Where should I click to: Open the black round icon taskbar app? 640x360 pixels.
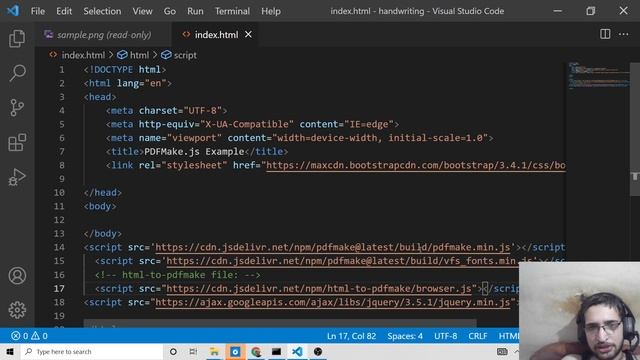(318, 351)
